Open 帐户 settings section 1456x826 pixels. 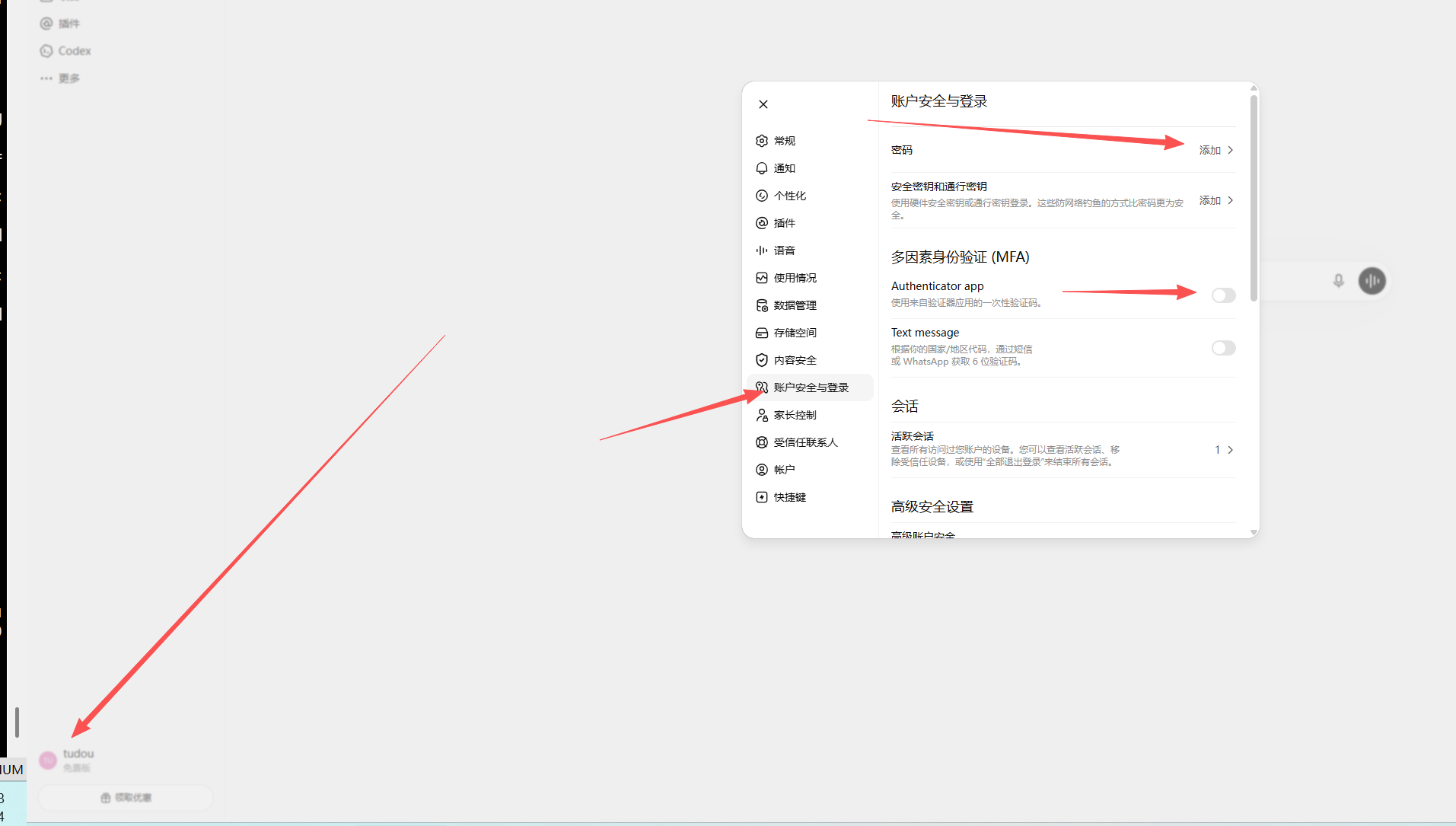(x=810, y=470)
